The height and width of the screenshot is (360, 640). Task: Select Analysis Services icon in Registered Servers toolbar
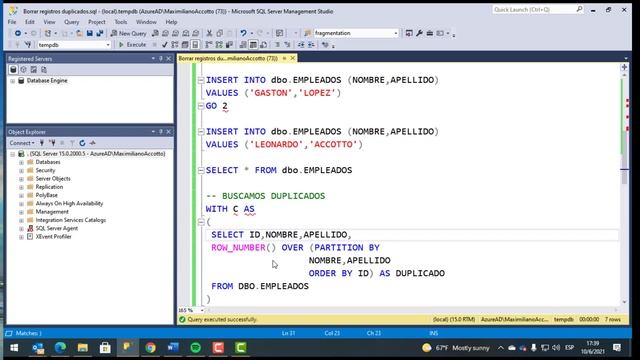click(23, 70)
